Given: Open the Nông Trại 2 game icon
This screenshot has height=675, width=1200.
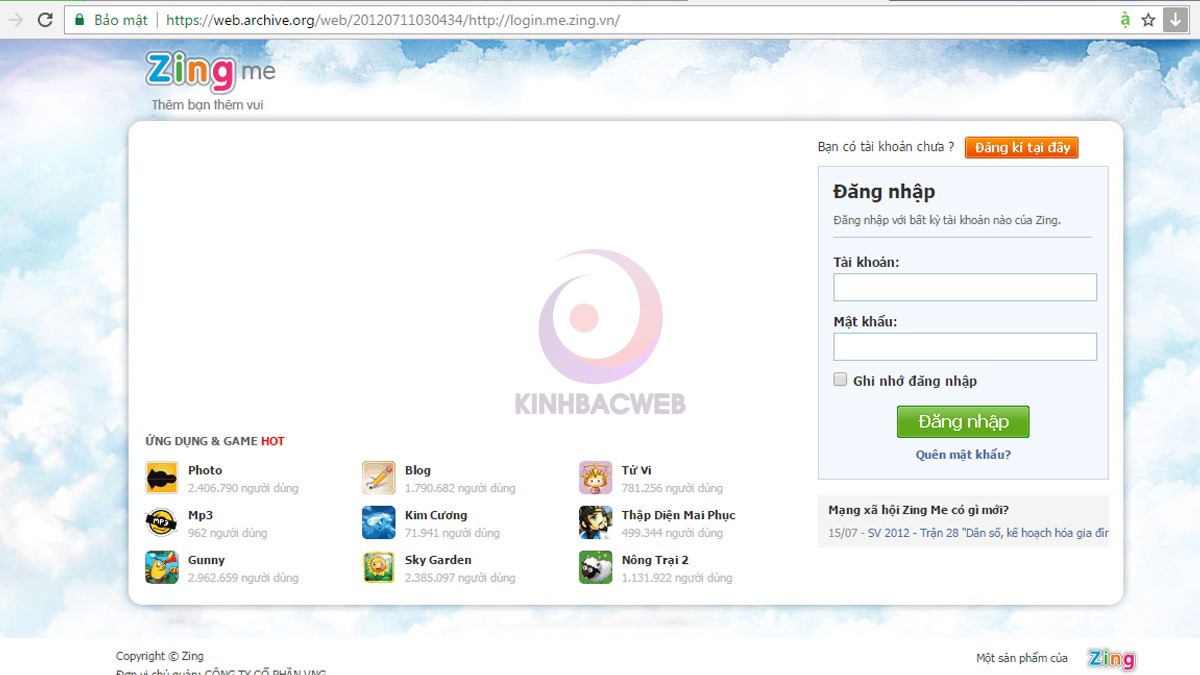Looking at the screenshot, I should 595,568.
